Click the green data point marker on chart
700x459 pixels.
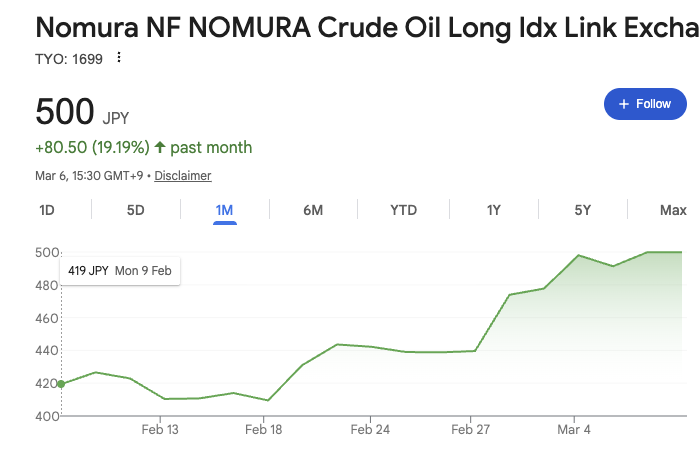point(61,384)
